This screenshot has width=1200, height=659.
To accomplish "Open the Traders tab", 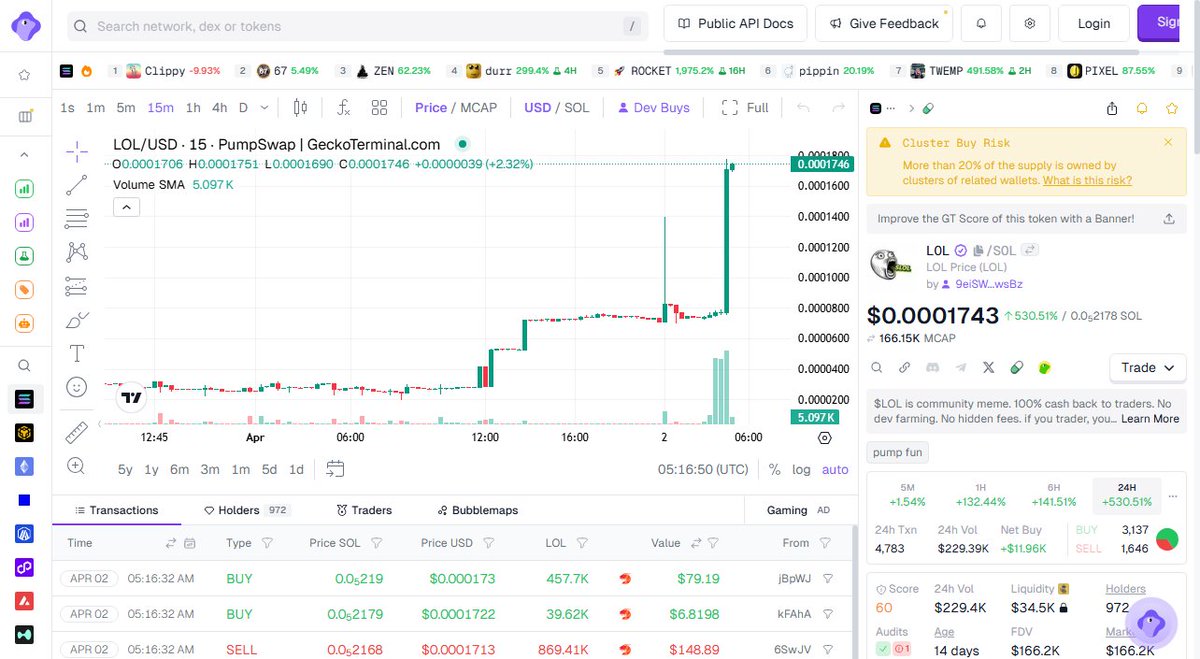I will click(364, 510).
